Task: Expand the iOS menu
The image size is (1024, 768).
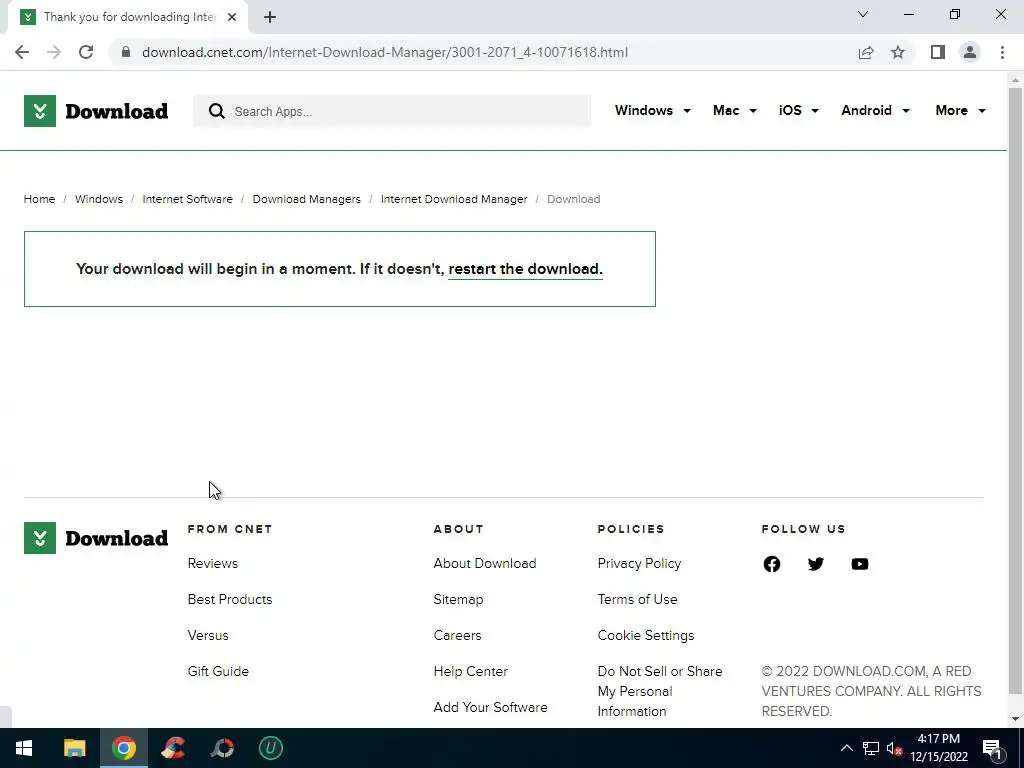Action: click(799, 110)
